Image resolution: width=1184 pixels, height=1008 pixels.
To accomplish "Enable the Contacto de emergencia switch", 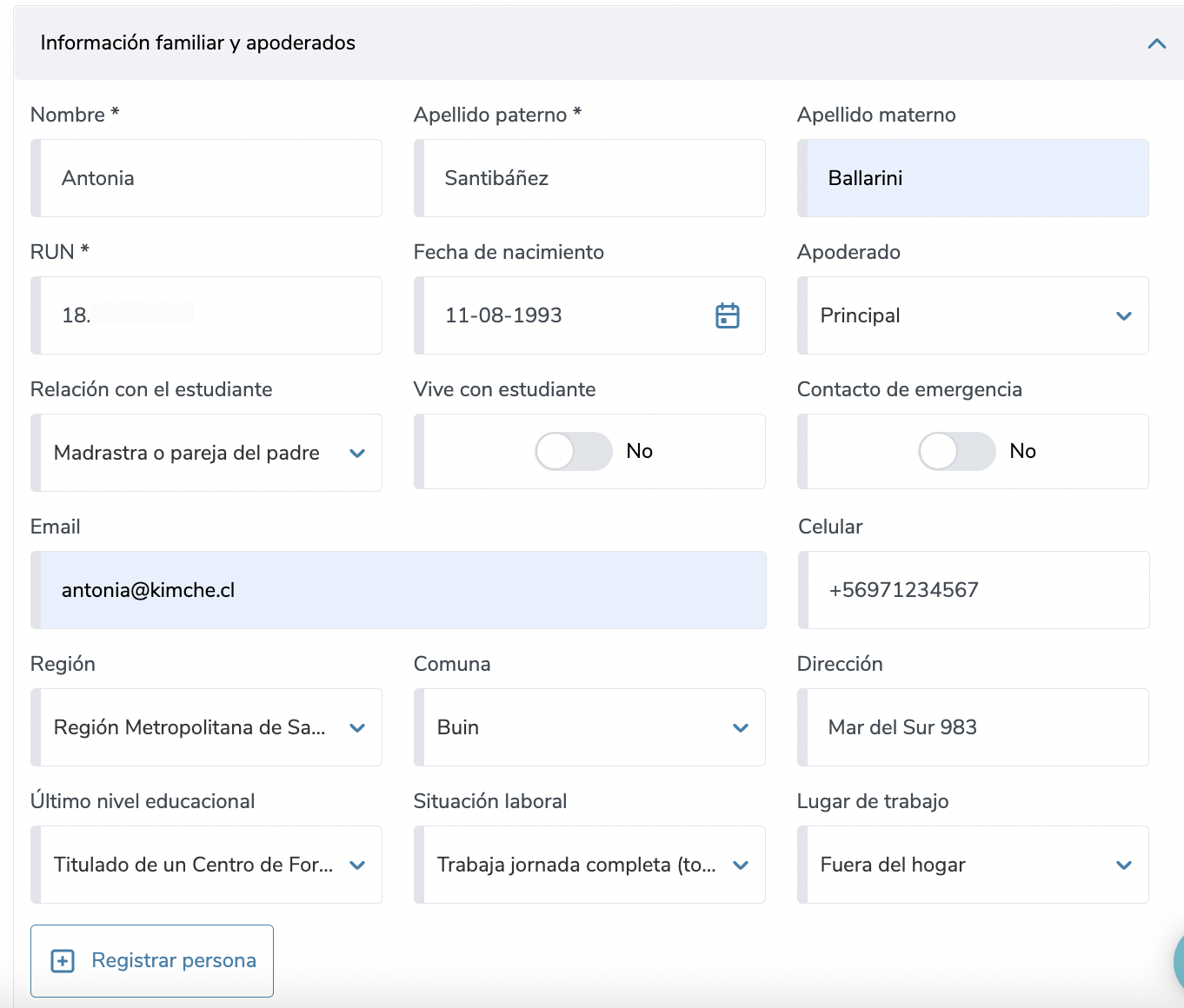I will click(956, 451).
